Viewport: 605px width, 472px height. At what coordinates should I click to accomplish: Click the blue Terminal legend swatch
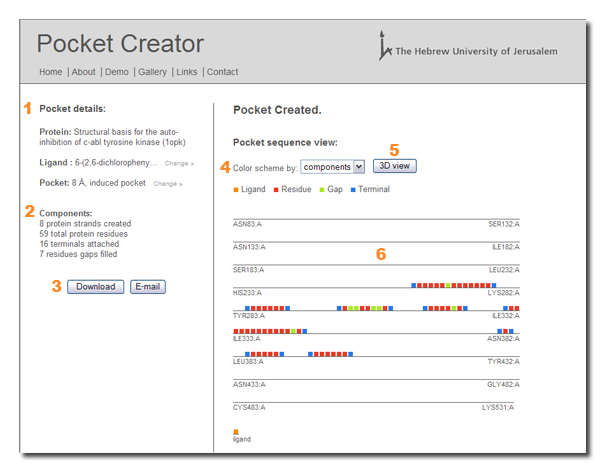(x=353, y=190)
